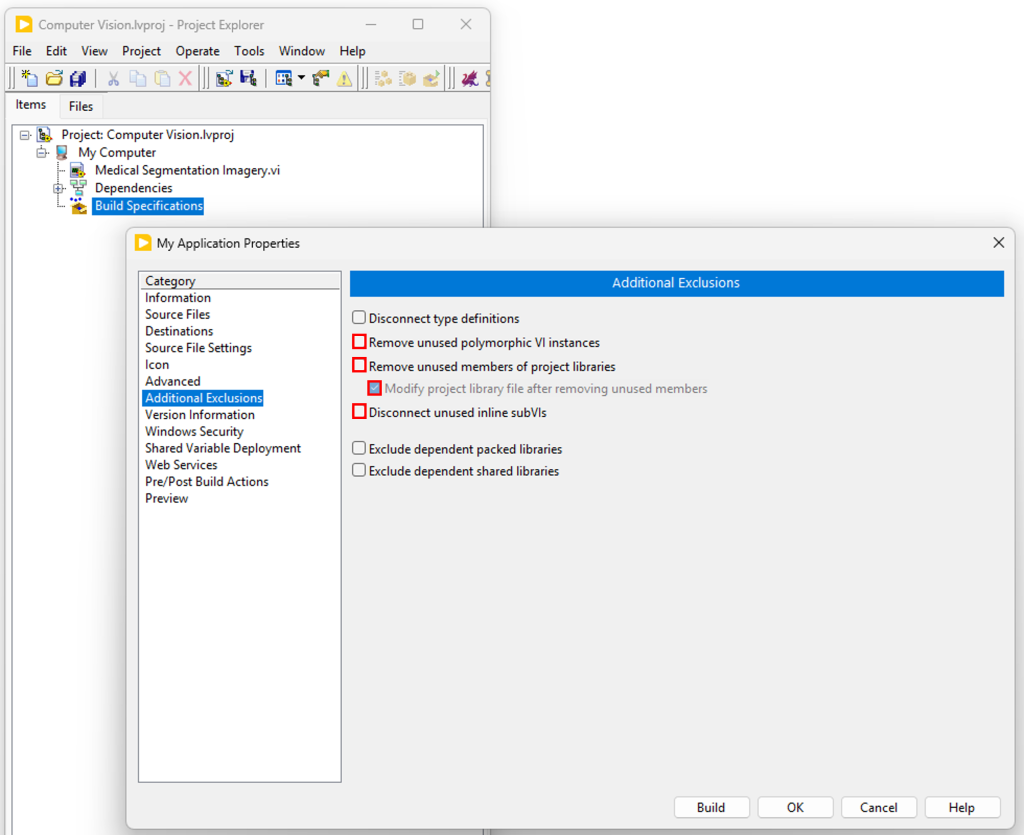
Task: Expand the Dependencies tree node
Action: (x=58, y=188)
